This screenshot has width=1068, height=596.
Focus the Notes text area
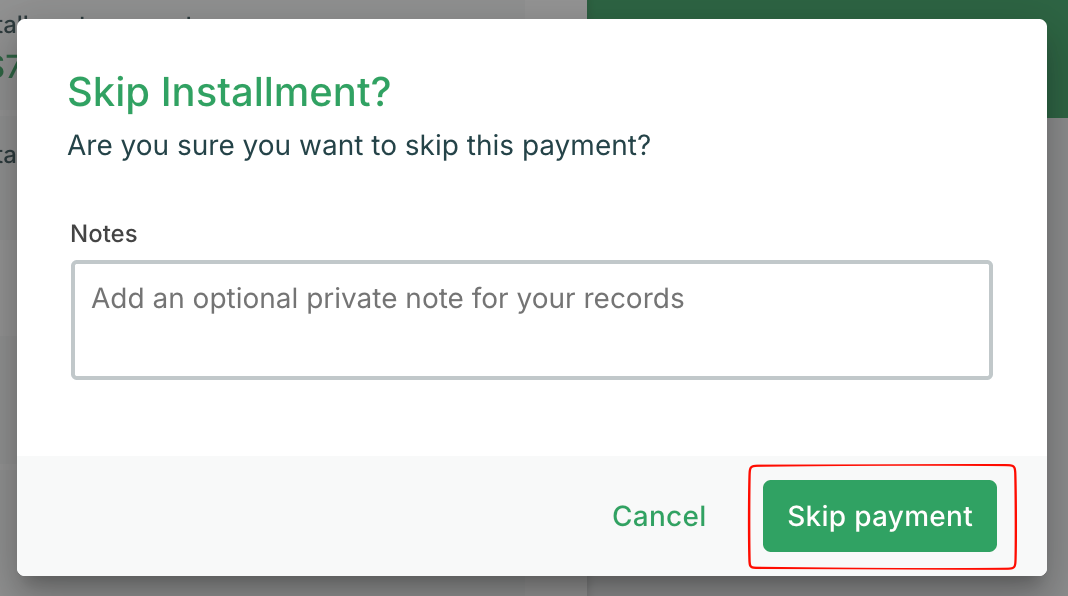pyautogui.click(x=531, y=320)
